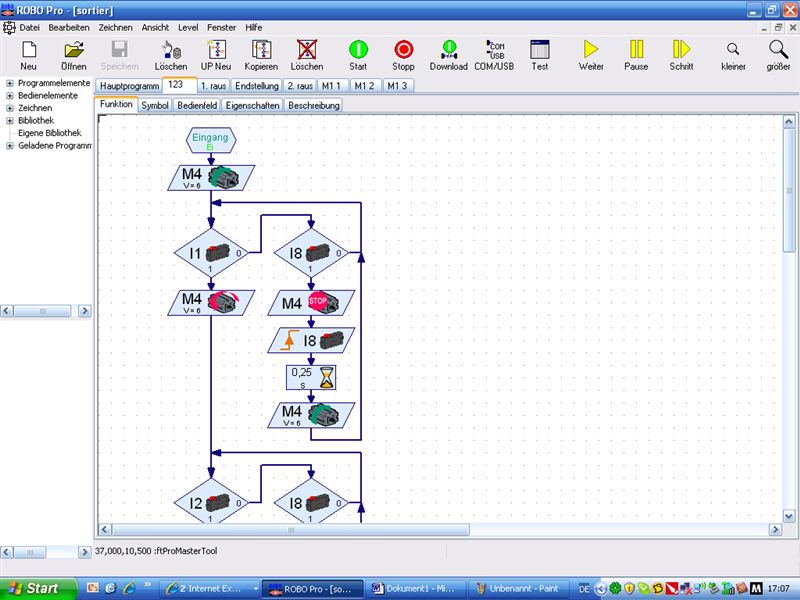Create a new subprogram with UP Neu
Viewport: 800px width, 600px height.
(216, 56)
